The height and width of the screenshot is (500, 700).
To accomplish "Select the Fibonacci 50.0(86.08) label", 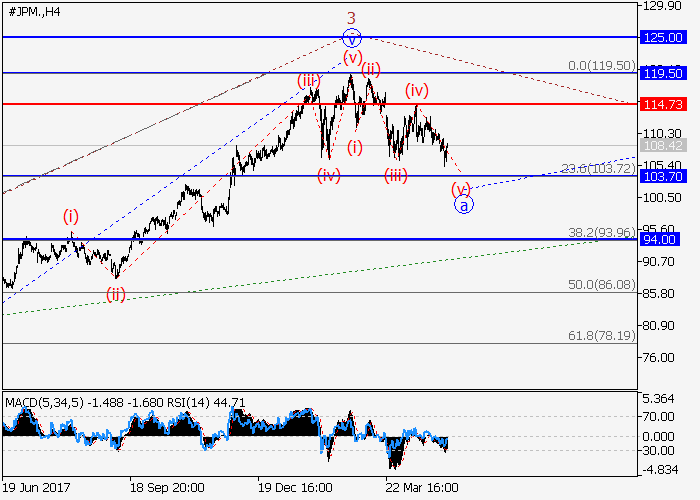I will [603, 285].
